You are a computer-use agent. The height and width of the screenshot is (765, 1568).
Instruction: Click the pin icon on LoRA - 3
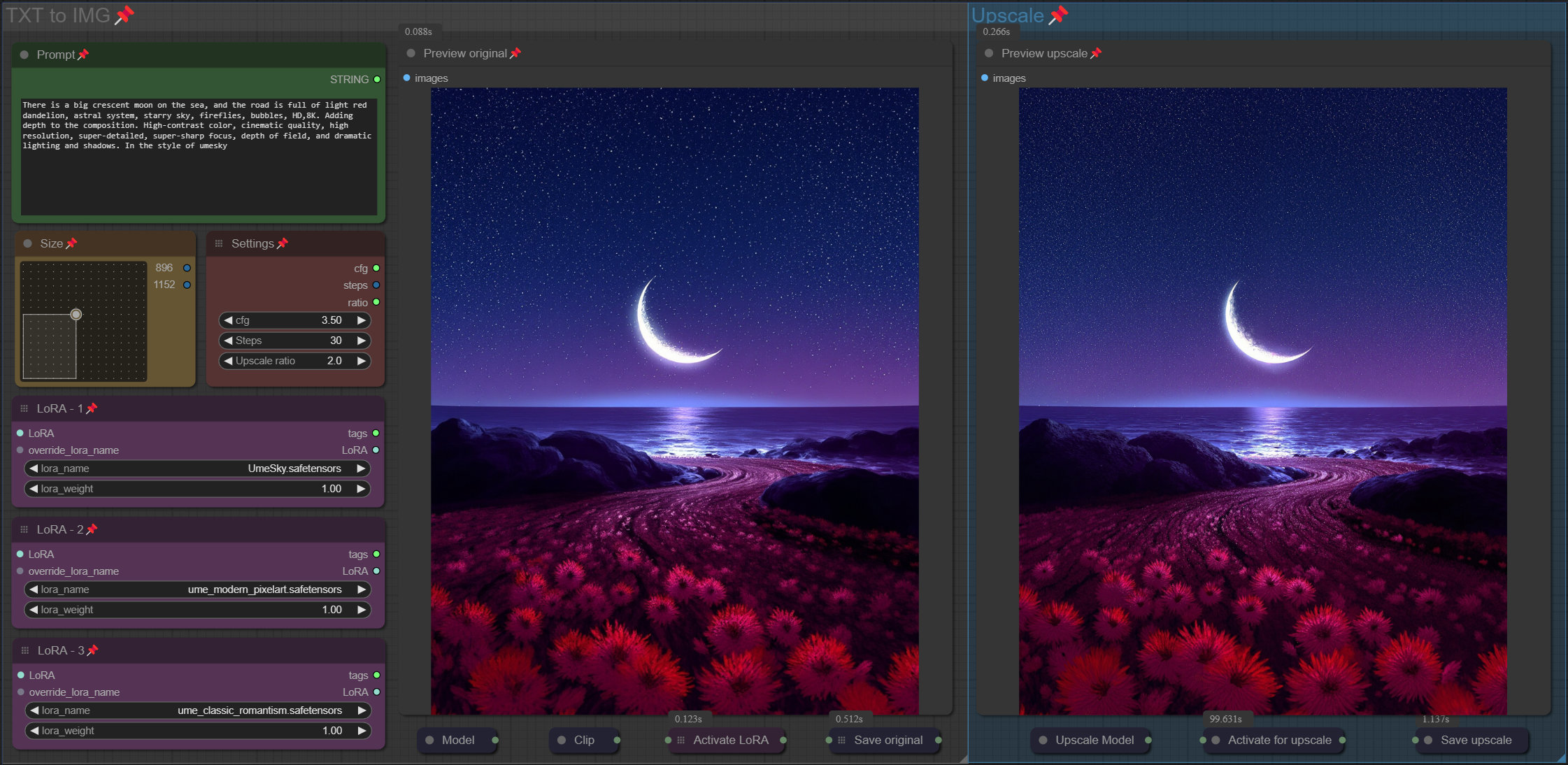click(x=92, y=650)
